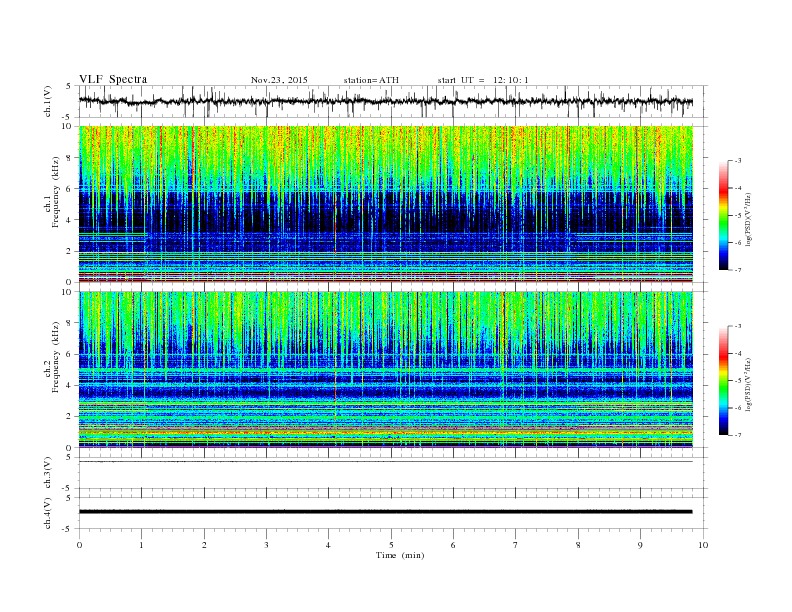Click the 'start UT = 12:10:1' text
Screen dimensions: 792x612
click(x=483, y=80)
